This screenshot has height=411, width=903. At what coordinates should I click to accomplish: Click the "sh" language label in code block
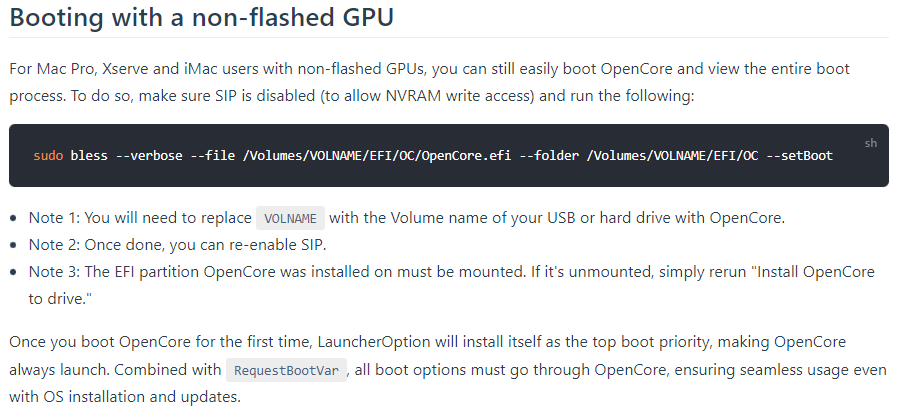tap(870, 143)
